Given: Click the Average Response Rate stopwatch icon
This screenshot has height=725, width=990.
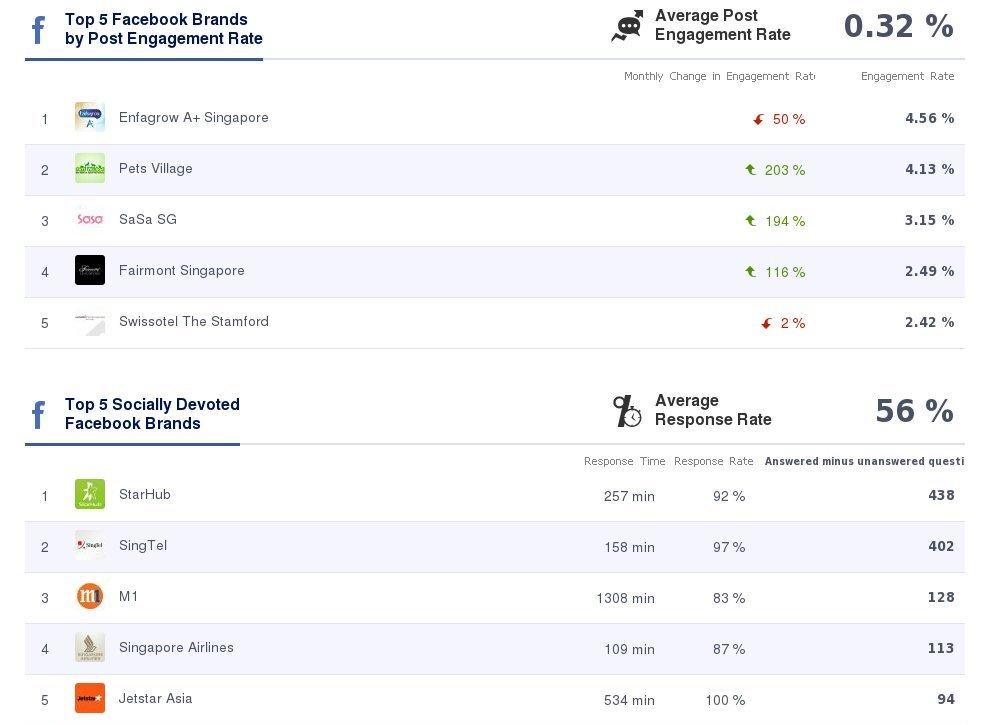Looking at the screenshot, I should tap(628, 411).
